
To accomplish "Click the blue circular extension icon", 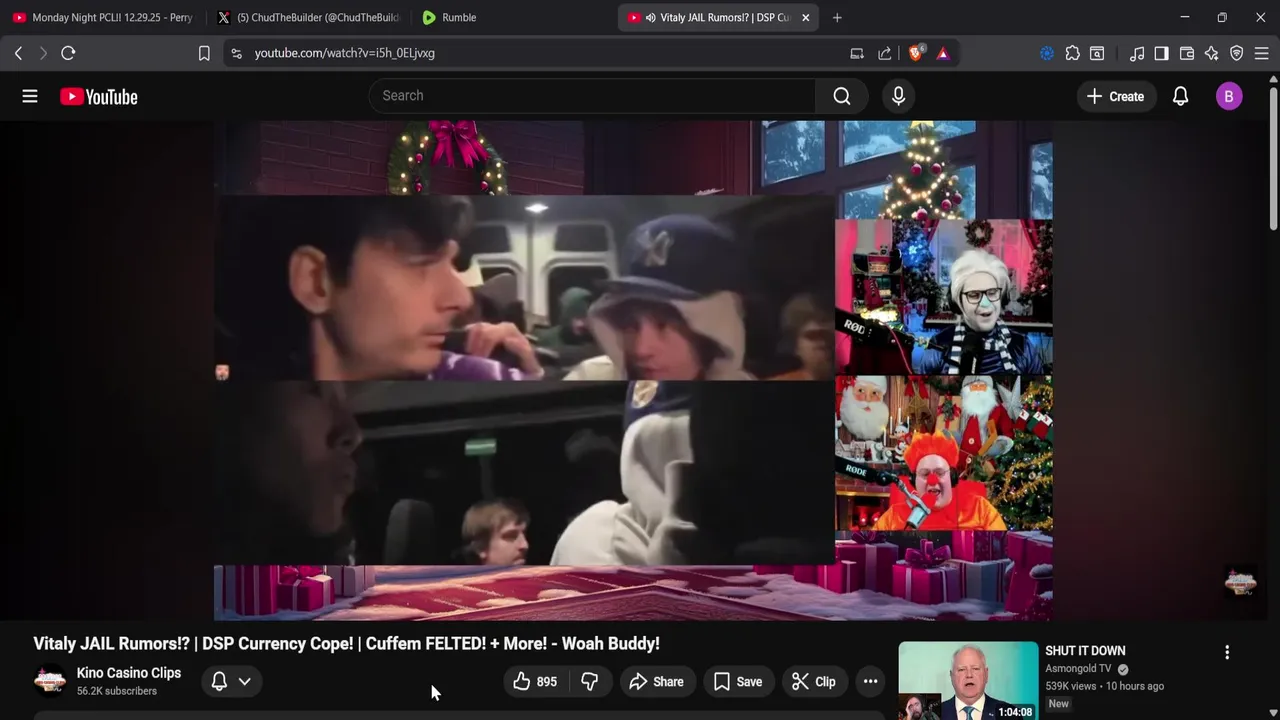I will pyautogui.click(x=1047, y=53).
